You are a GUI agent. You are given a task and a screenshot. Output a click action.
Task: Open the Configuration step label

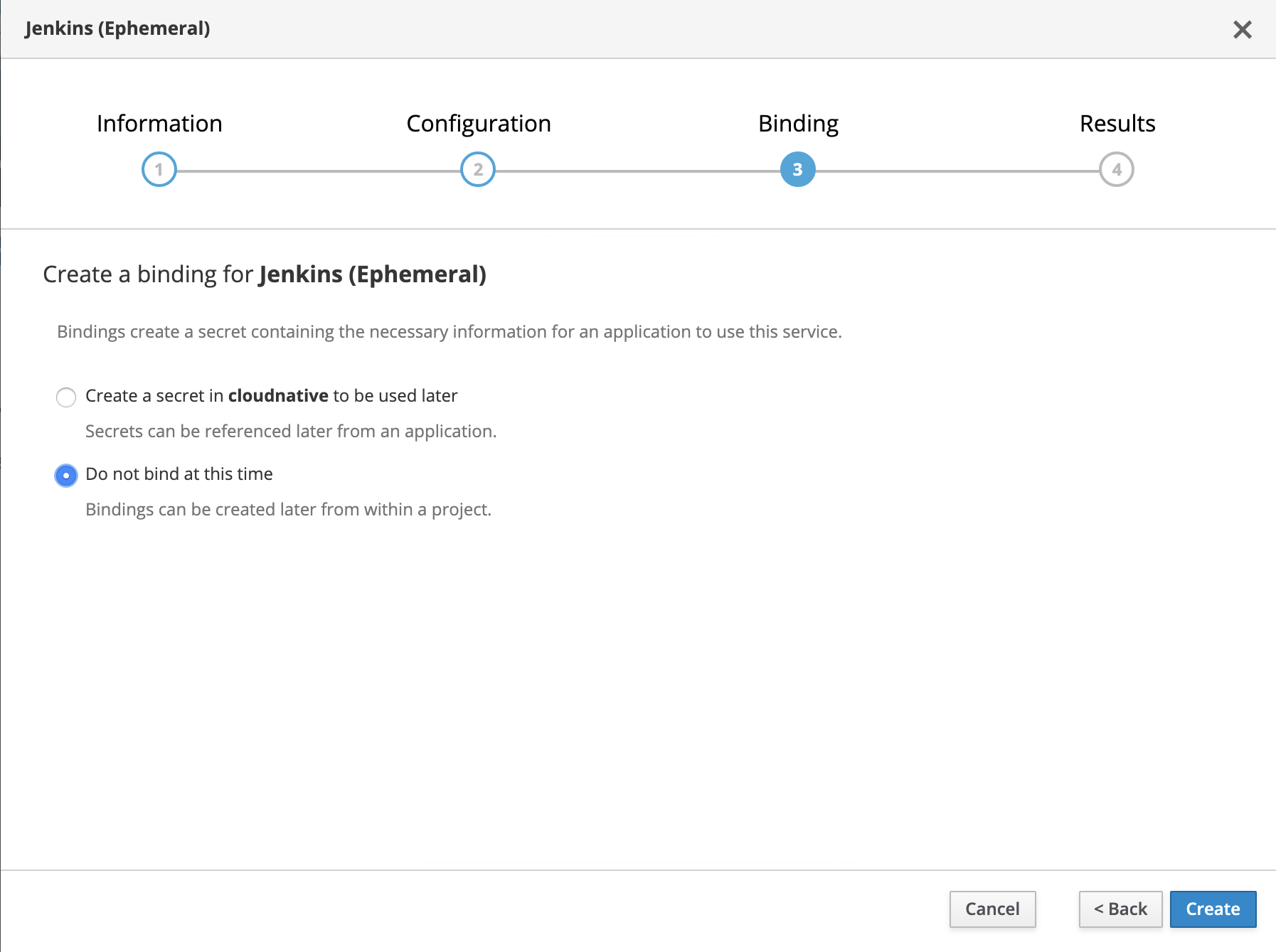tap(479, 124)
